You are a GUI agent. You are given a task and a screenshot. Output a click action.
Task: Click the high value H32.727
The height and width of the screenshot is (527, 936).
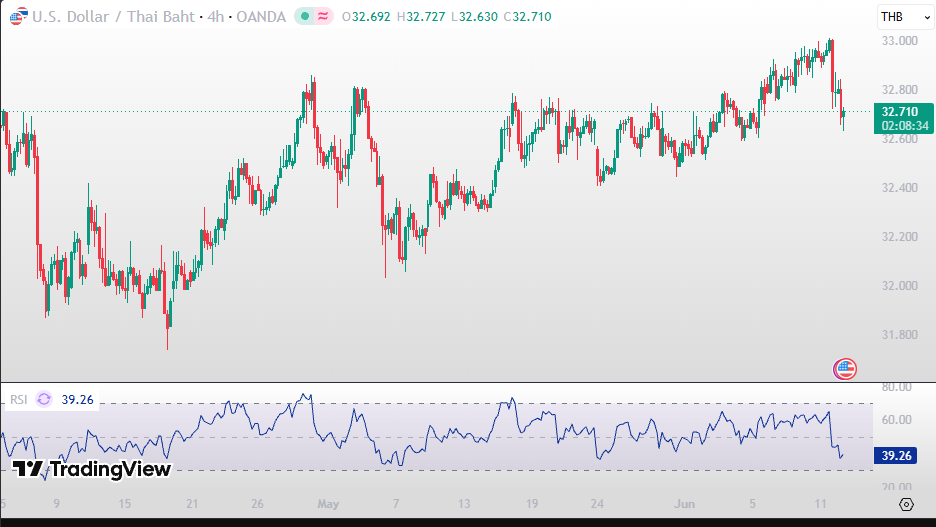click(421, 17)
